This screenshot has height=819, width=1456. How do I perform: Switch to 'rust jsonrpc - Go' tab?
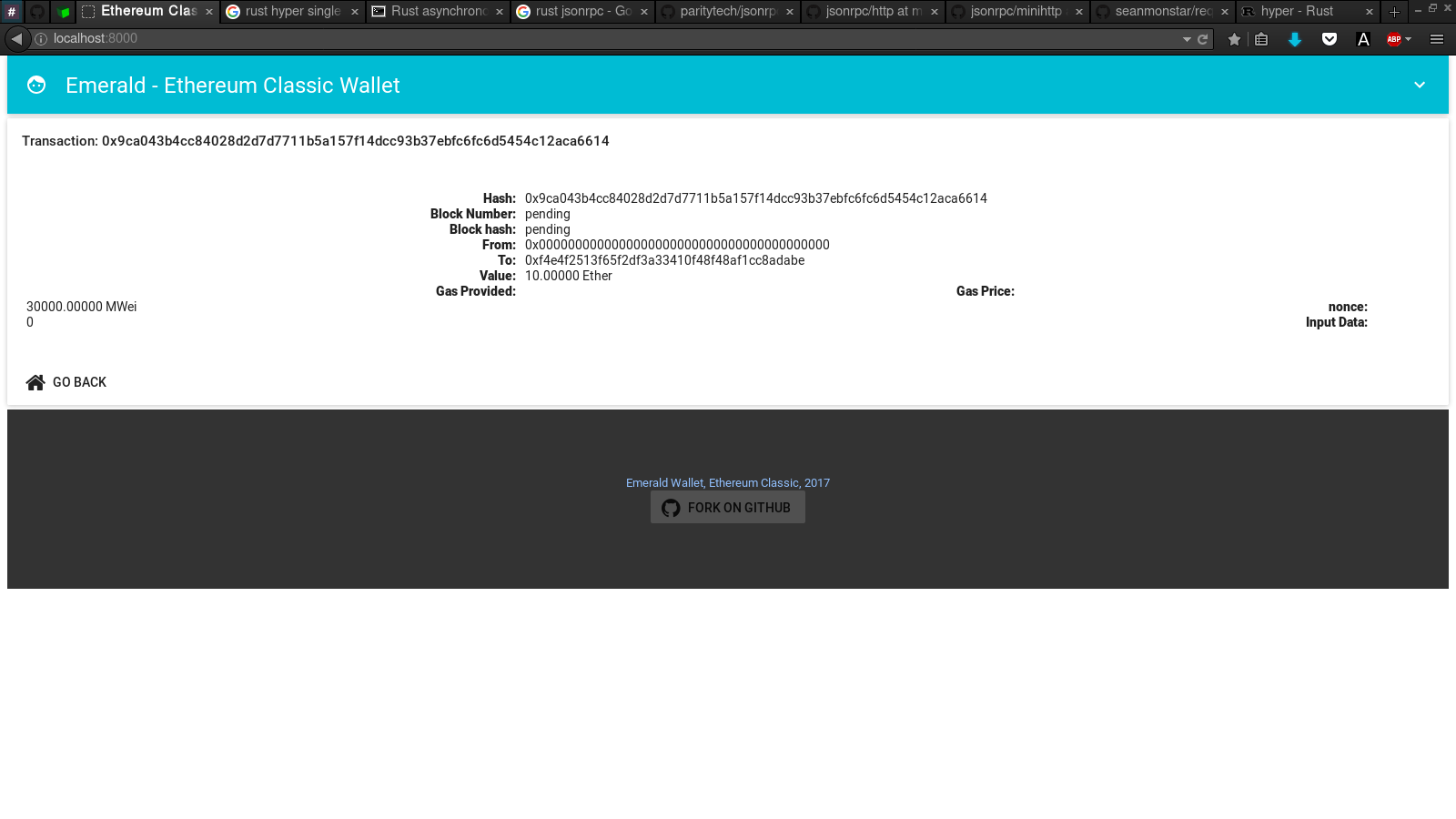pyautogui.click(x=582, y=12)
